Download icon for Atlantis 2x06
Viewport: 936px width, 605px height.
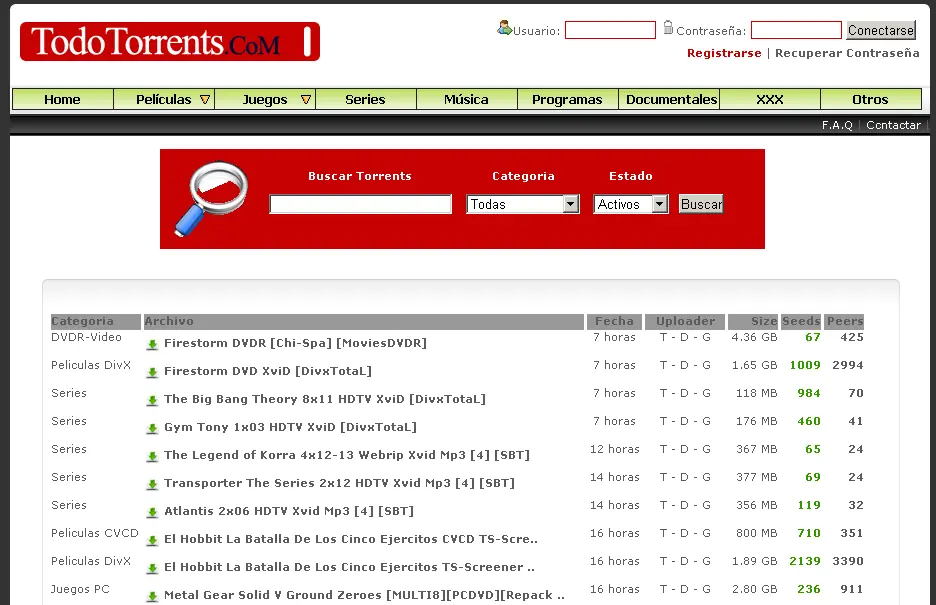coord(152,513)
